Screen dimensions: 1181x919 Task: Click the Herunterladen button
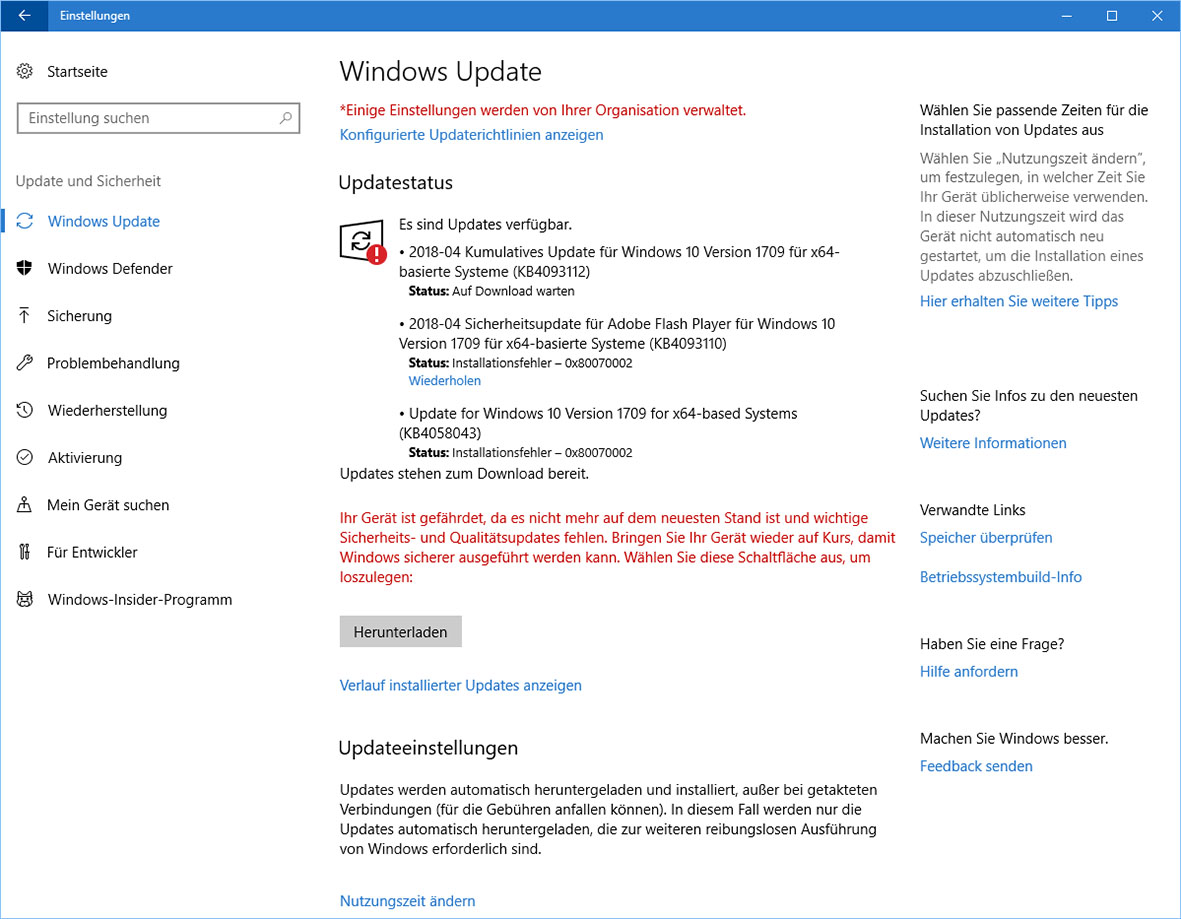(401, 632)
